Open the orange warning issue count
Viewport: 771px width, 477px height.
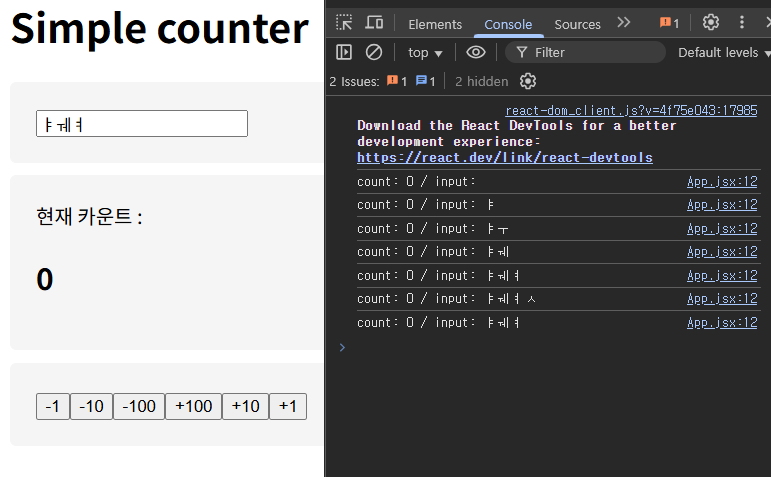(x=397, y=81)
